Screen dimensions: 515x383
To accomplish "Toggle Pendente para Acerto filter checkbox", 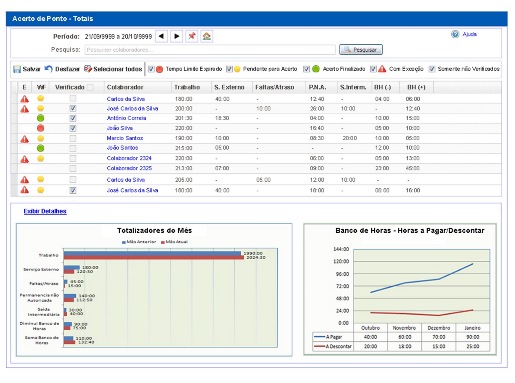I will [229, 69].
